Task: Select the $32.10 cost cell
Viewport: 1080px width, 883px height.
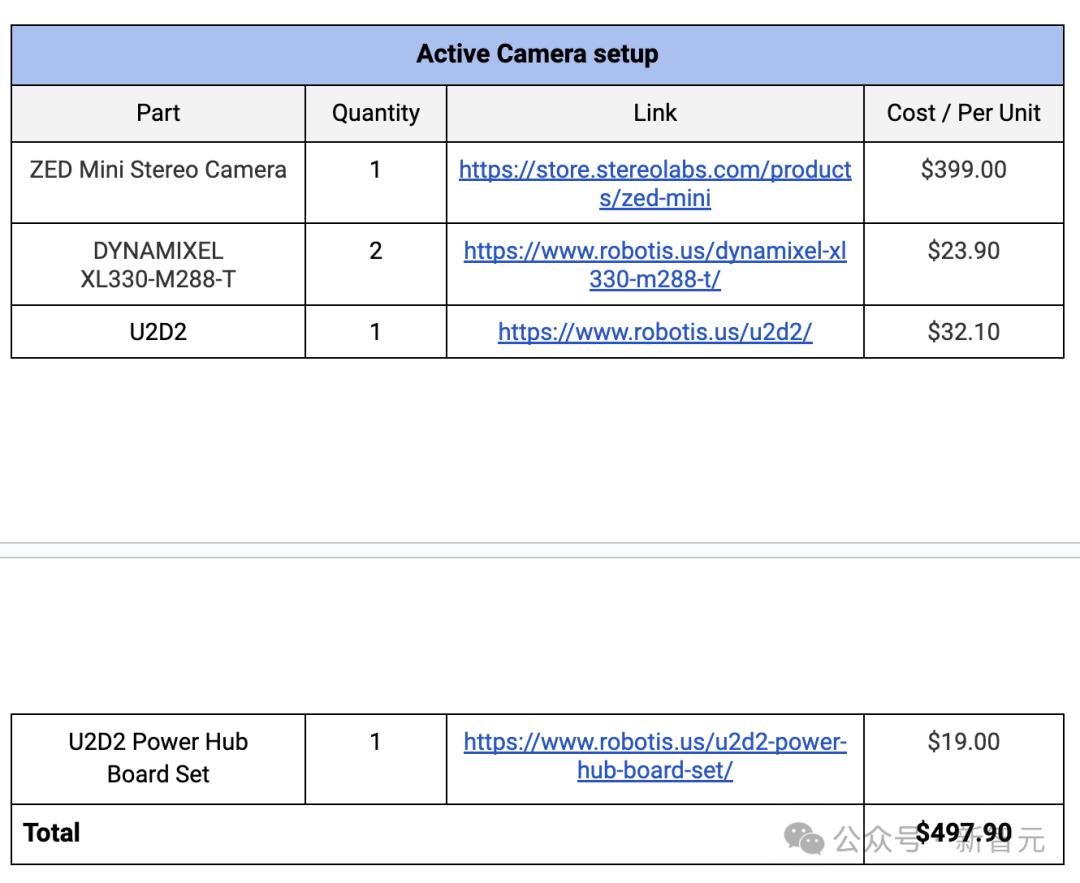Action: pos(964,332)
